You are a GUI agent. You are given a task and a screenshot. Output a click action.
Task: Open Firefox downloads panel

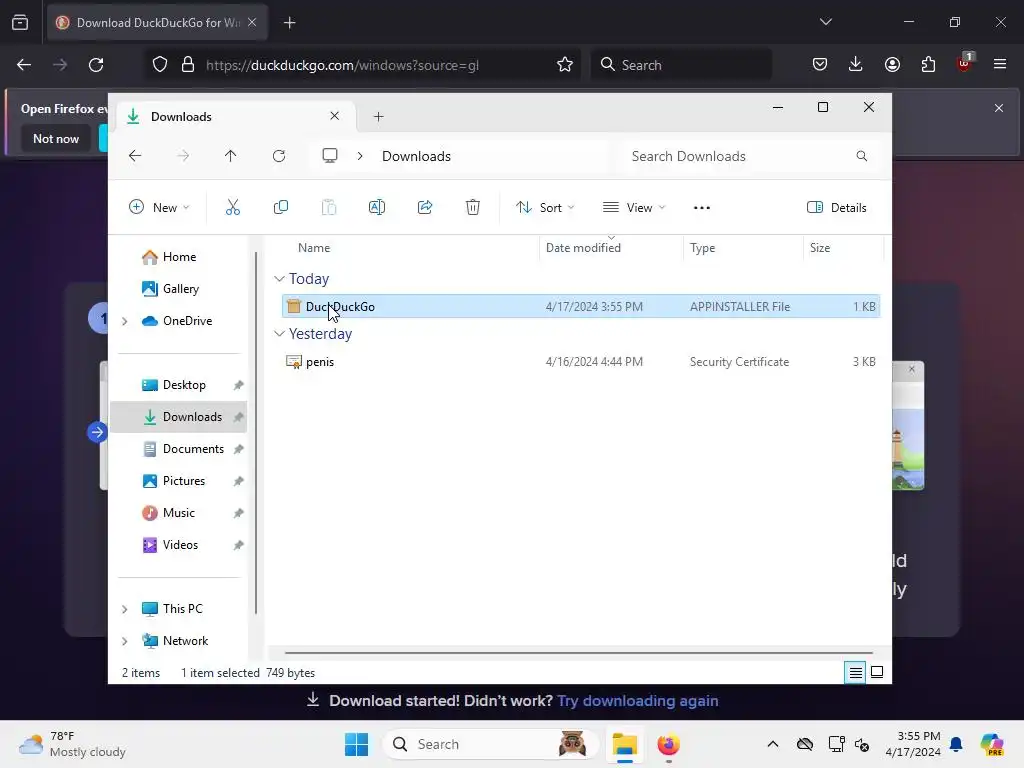tap(856, 64)
